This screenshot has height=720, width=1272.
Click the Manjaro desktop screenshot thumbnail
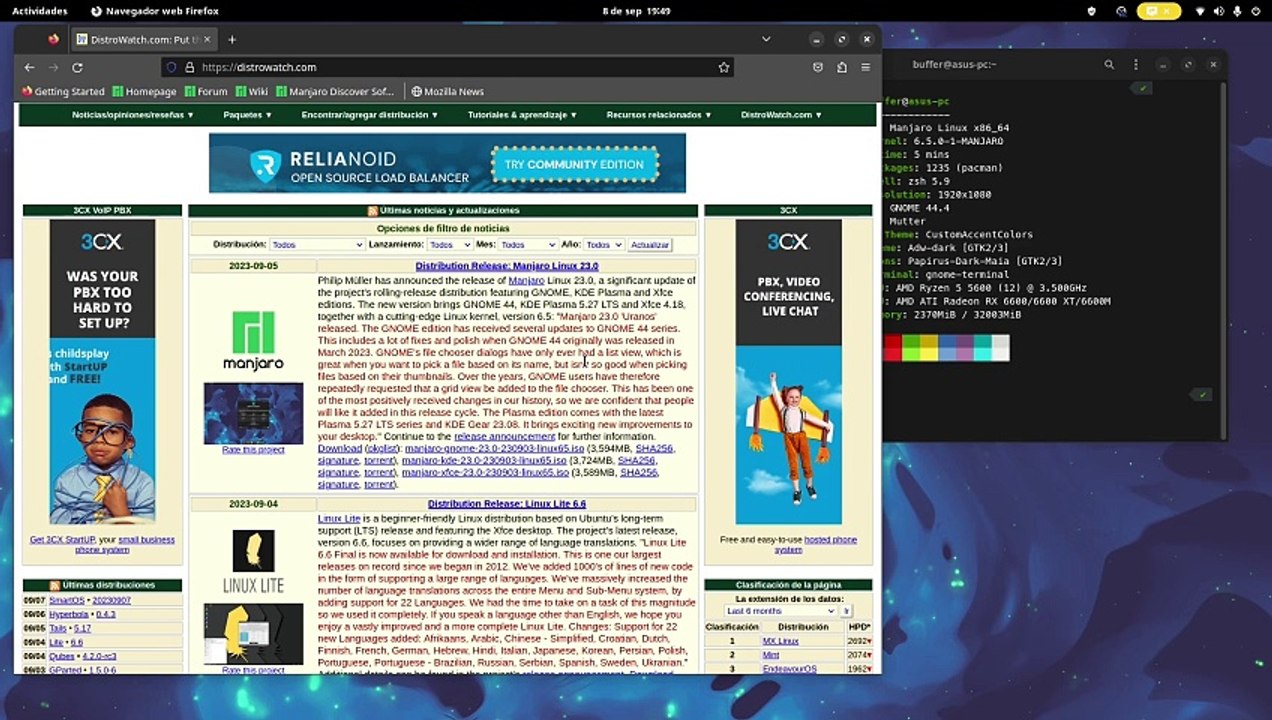[253, 413]
